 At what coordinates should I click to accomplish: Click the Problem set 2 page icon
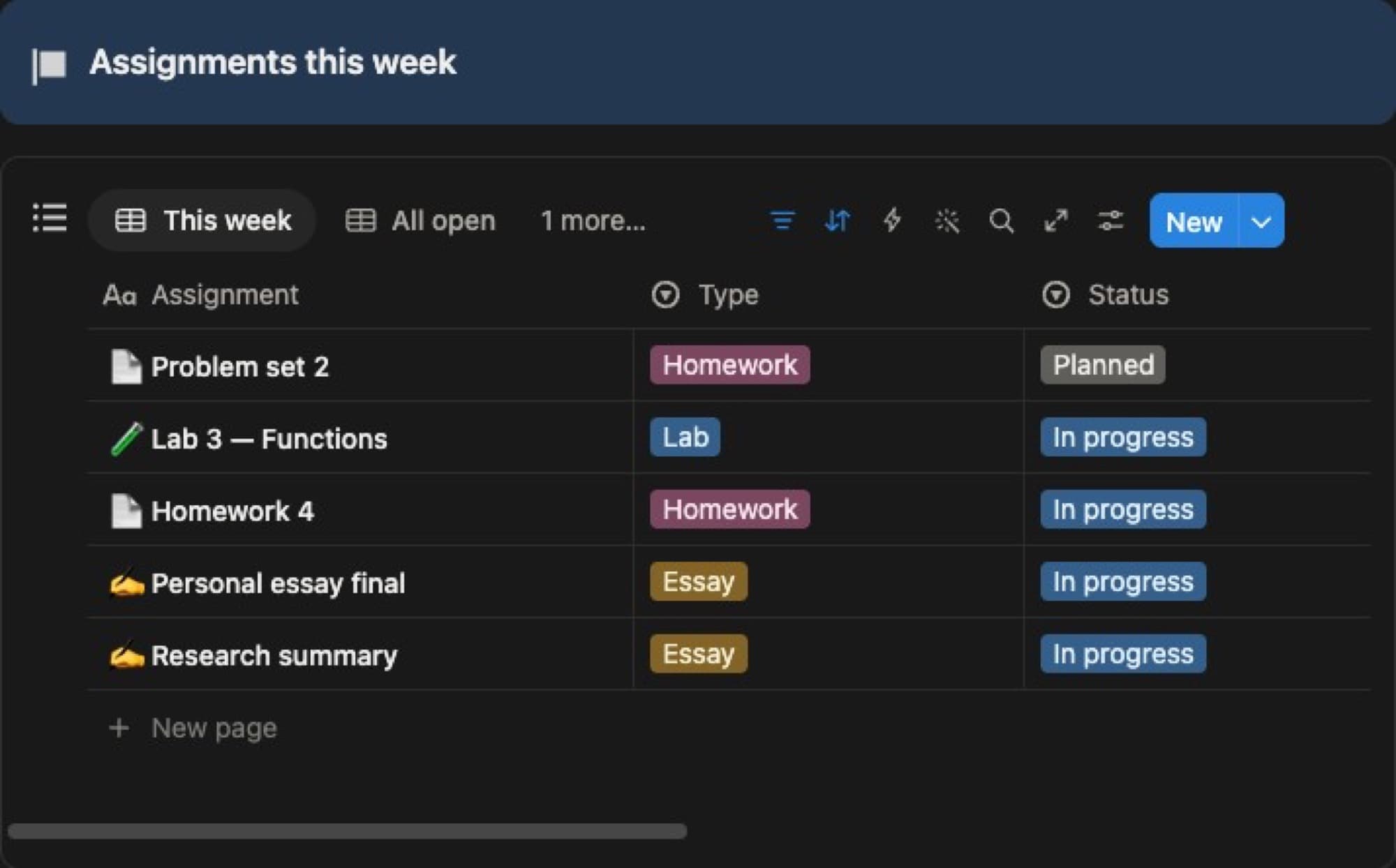click(126, 366)
